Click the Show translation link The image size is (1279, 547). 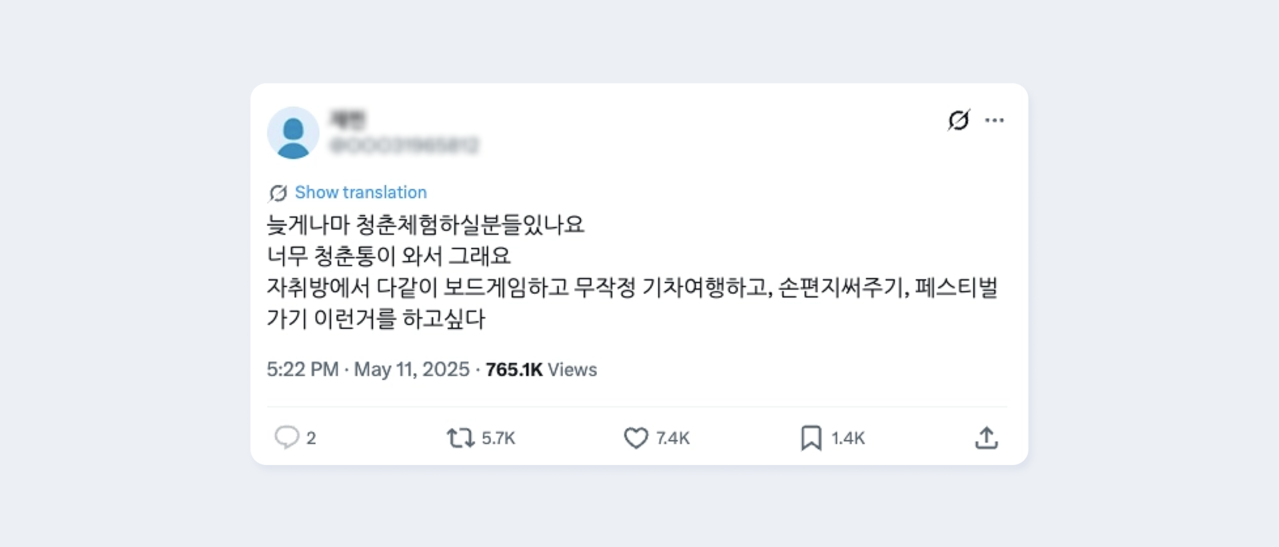pyautogui.click(x=360, y=193)
